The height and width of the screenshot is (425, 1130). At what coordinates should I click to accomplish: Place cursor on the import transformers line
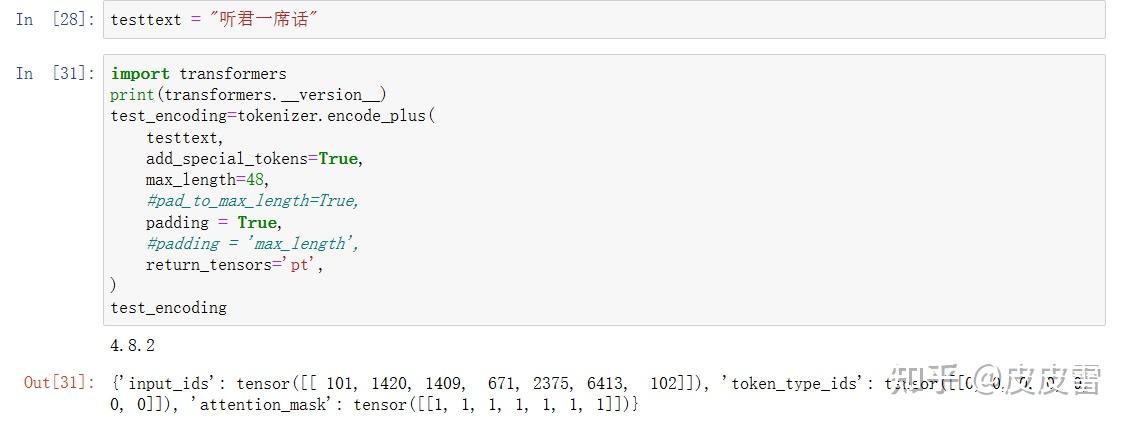point(198,74)
